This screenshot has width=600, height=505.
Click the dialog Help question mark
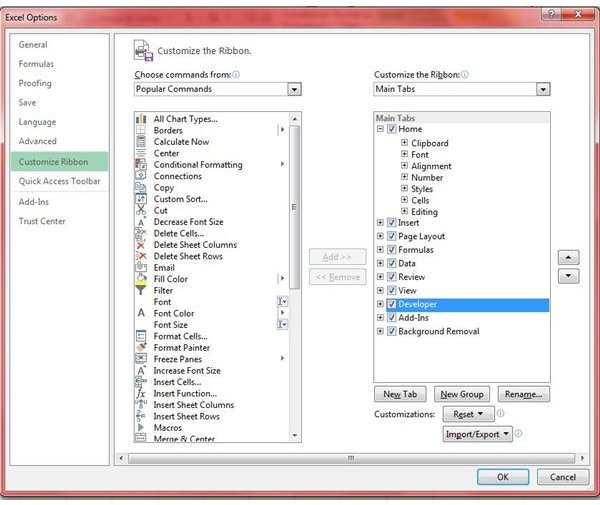click(551, 14)
